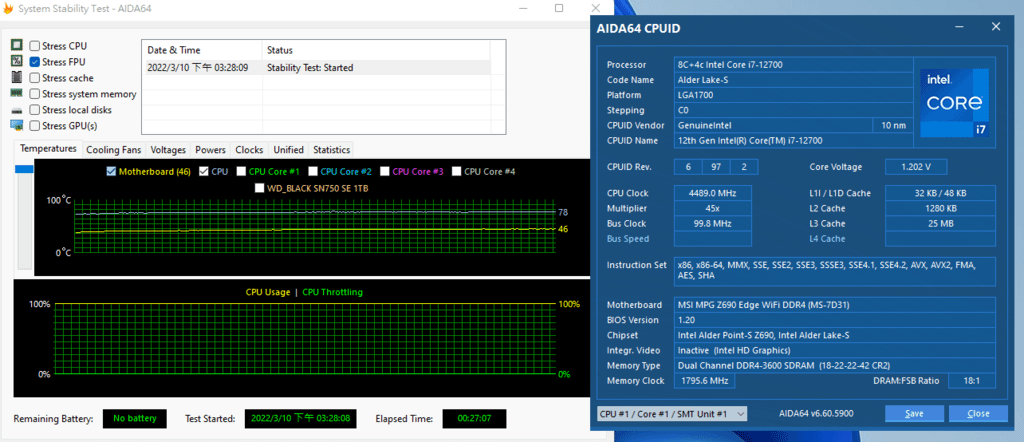Click the RAM module icon beside Stress system memory

click(17, 93)
